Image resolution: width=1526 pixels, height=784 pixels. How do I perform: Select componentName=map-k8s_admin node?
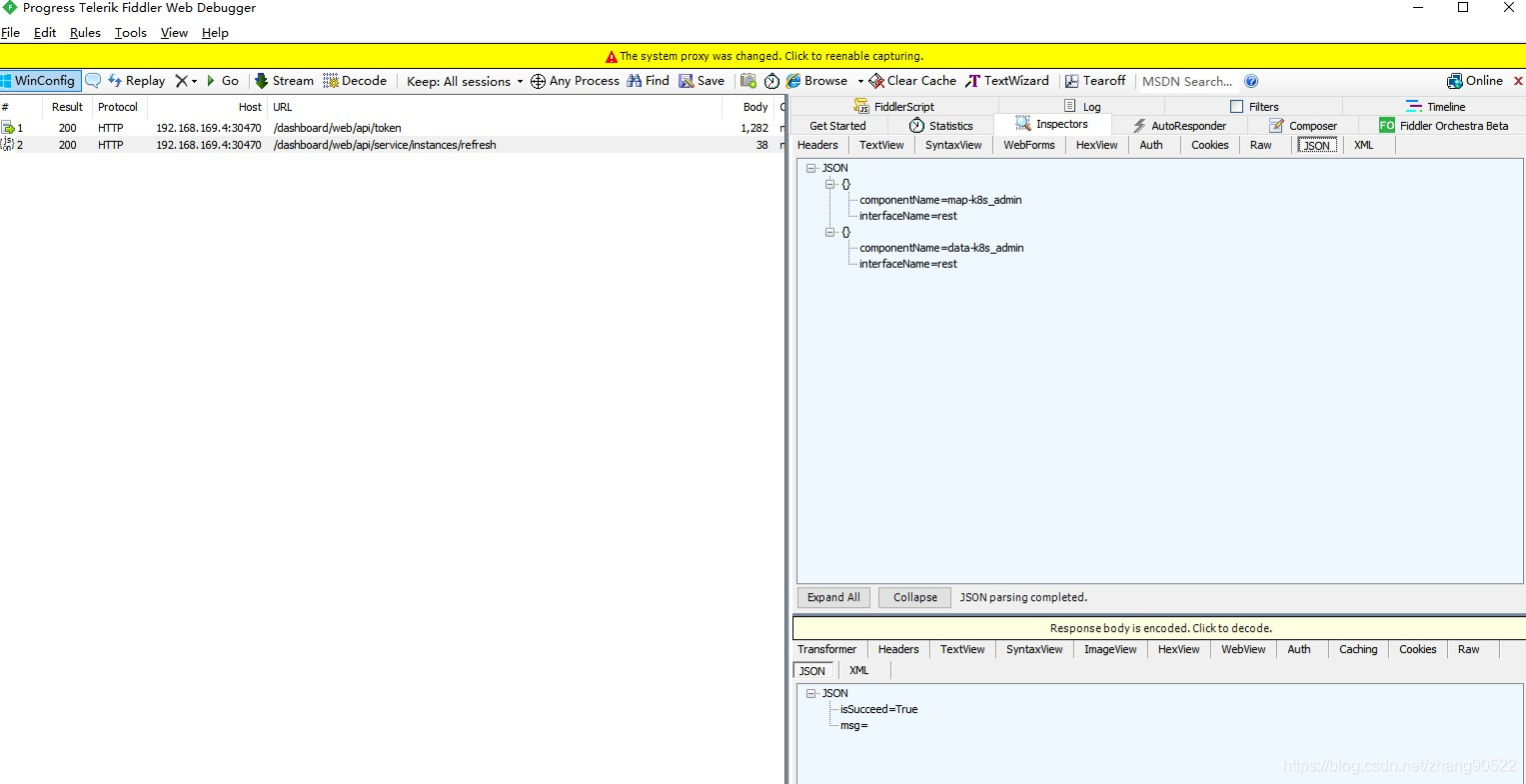coord(940,200)
